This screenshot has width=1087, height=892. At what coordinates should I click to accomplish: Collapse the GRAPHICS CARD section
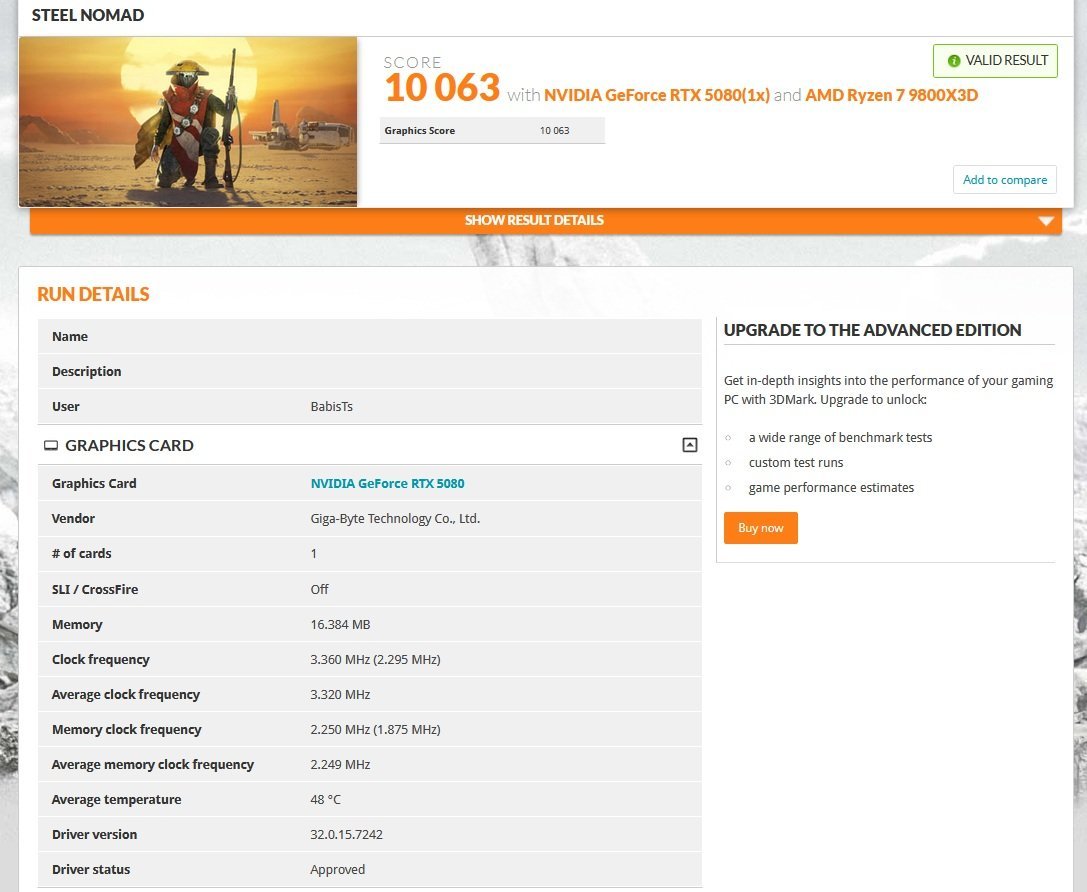click(x=689, y=445)
